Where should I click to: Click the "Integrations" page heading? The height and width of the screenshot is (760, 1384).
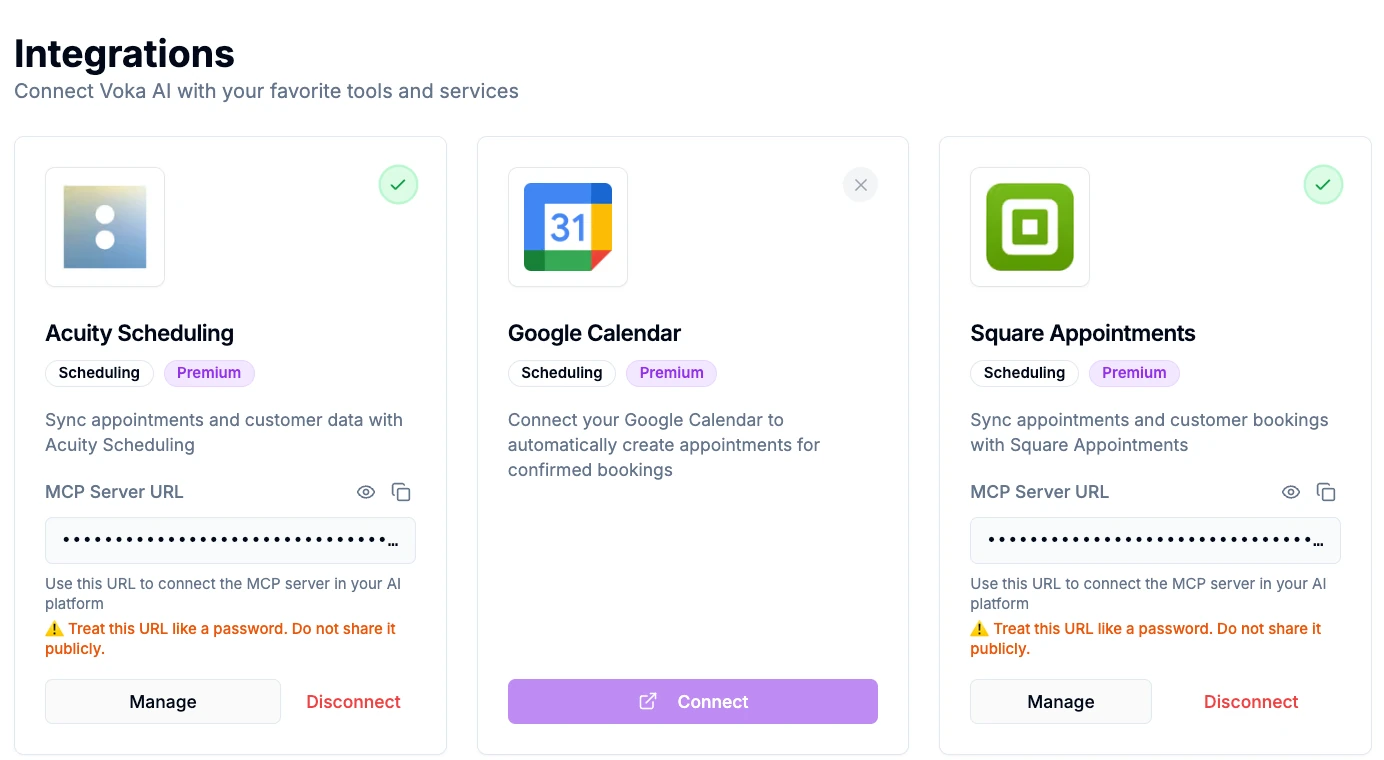pyautogui.click(x=125, y=53)
